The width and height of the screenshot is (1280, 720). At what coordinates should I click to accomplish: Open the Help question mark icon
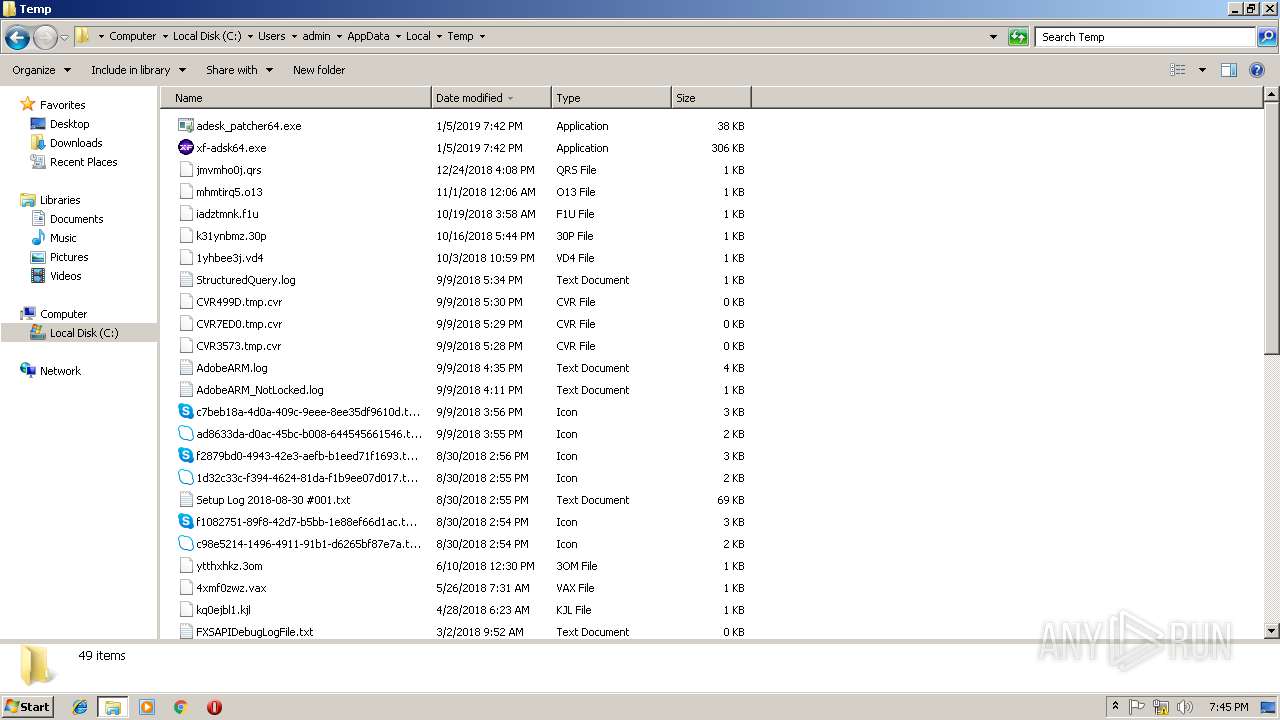[x=1257, y=70]
